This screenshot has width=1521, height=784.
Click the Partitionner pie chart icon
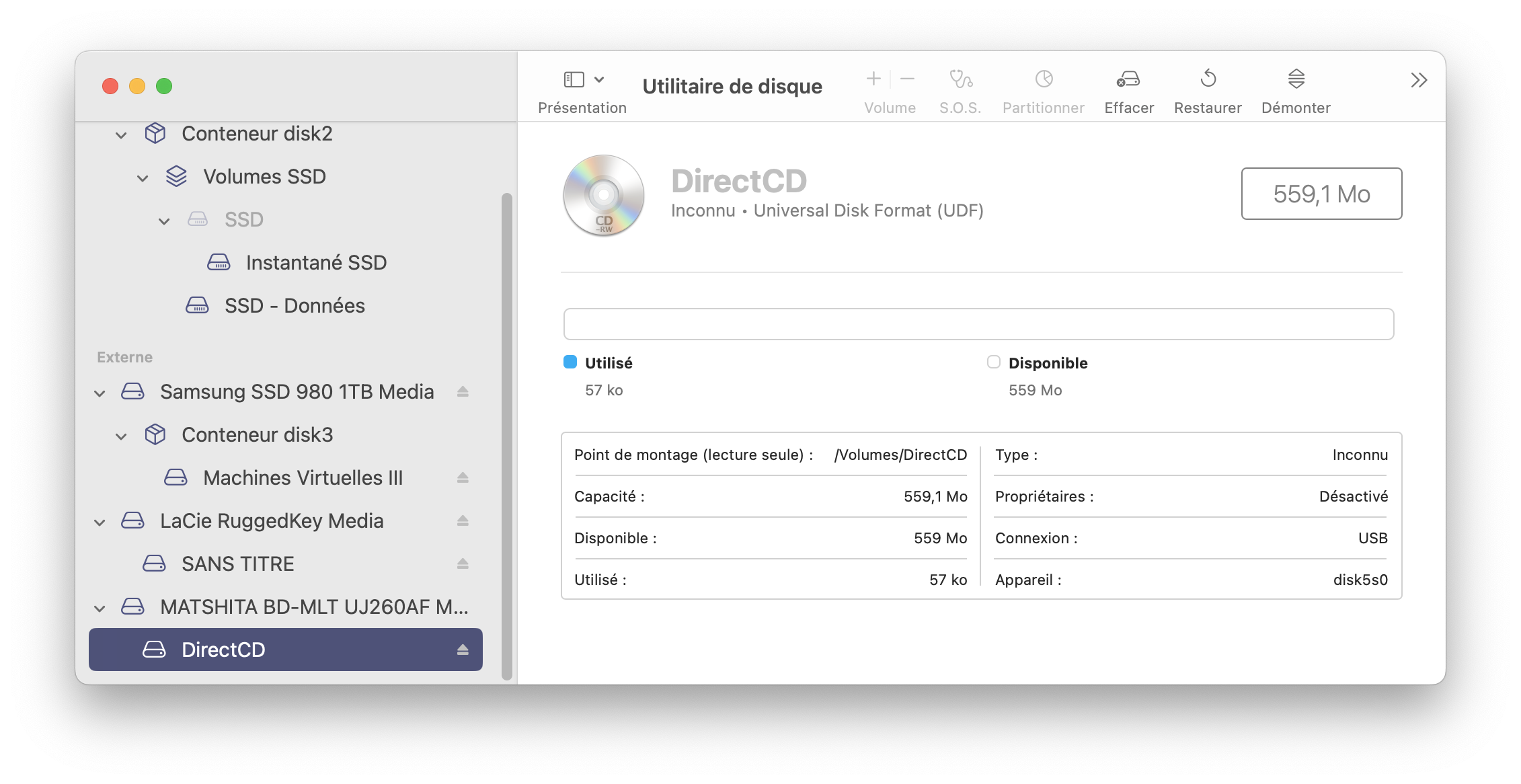(x=1044, y=79)
